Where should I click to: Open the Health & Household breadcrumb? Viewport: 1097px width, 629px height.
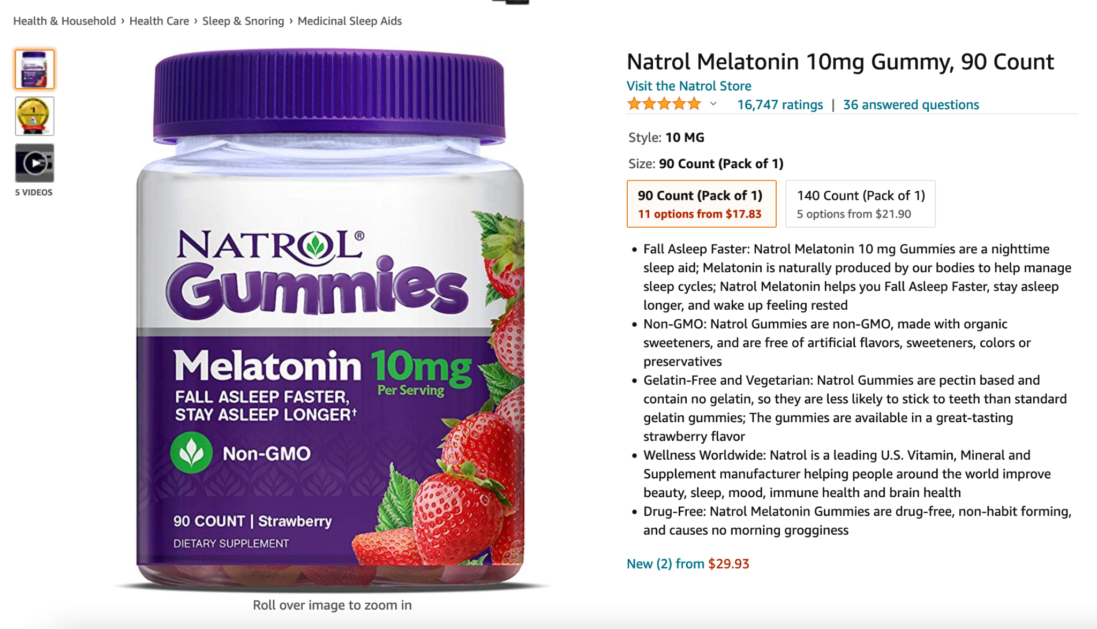pyautogui.click(x=64, y=21)
